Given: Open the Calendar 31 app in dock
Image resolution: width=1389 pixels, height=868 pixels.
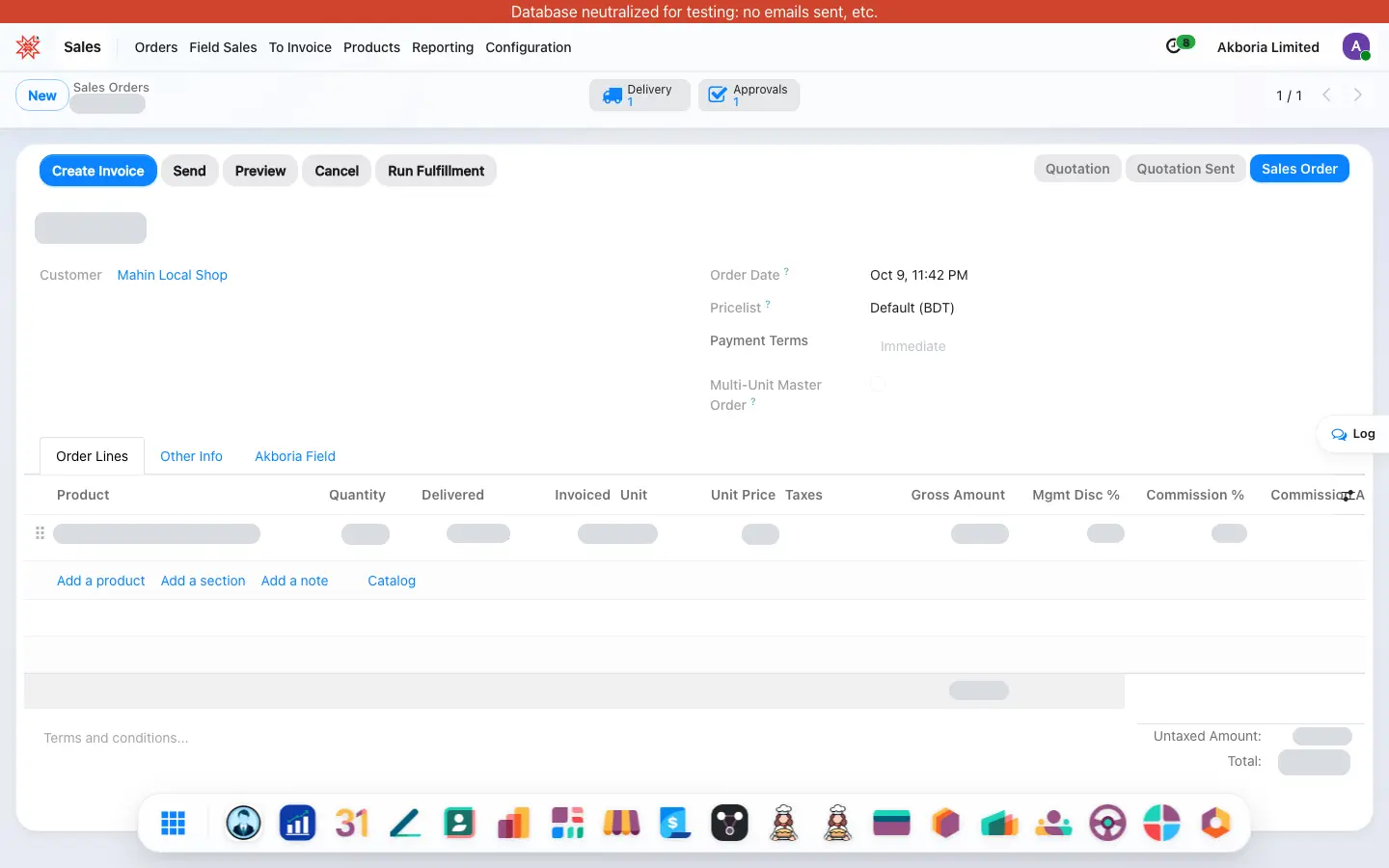Looking at the screenshot, I should tap(352, 823).
